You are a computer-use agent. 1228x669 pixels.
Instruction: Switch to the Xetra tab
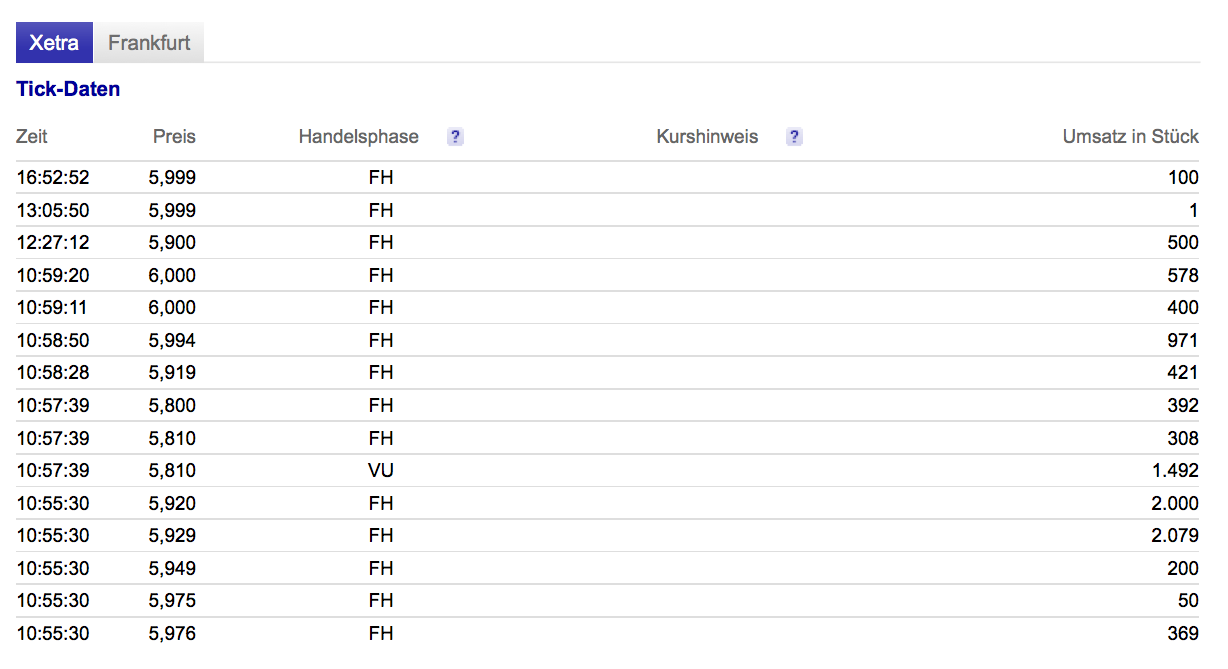(x=54, y=43)
